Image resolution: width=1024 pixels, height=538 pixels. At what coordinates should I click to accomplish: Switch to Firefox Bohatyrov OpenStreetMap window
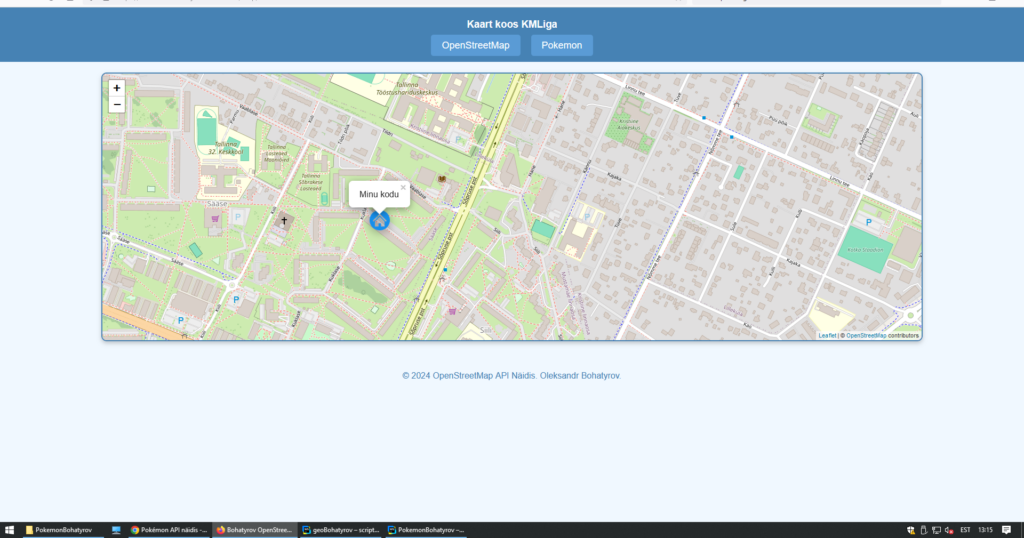coord(255,530)
